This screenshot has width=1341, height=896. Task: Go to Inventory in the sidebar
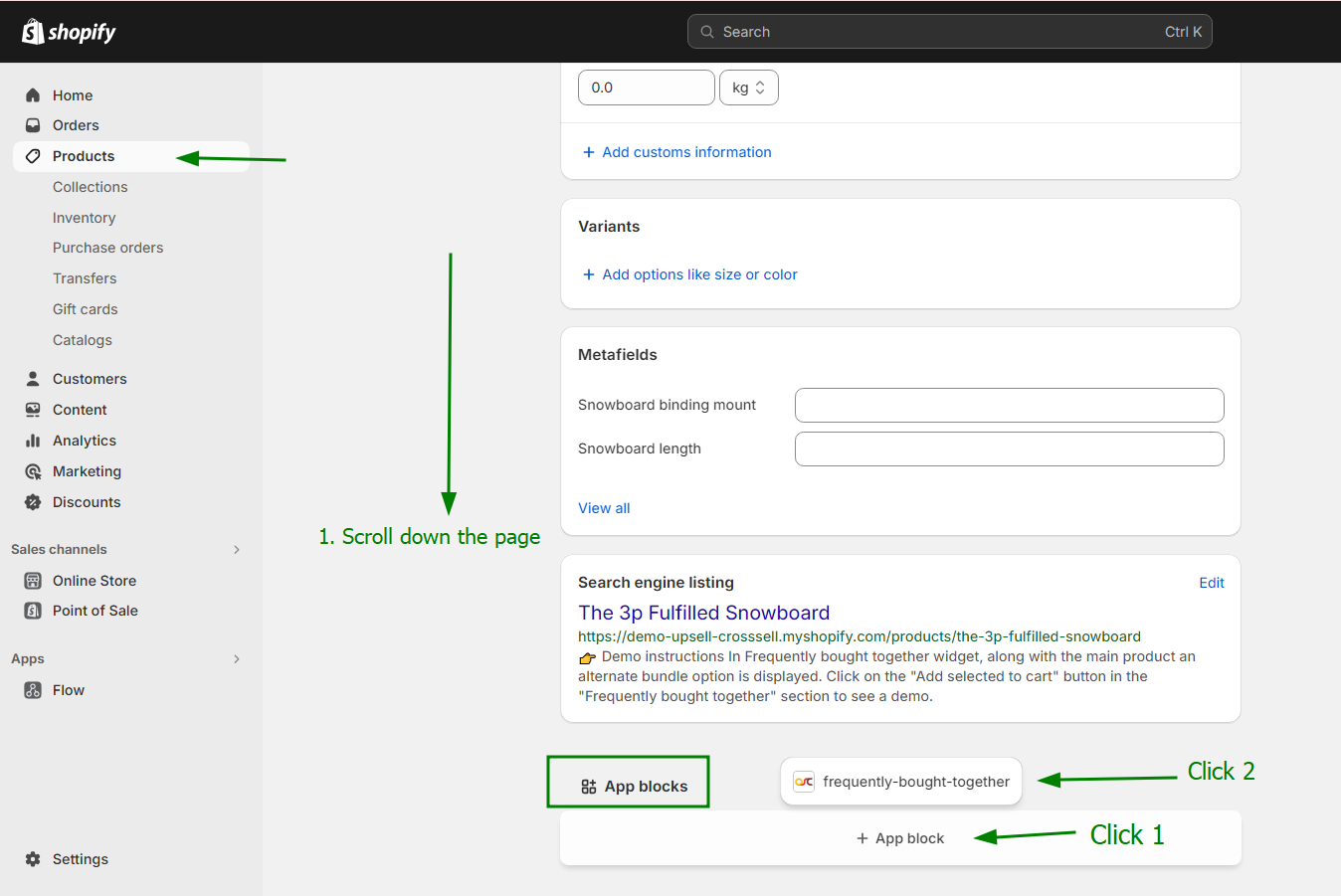tap(84, 218)
